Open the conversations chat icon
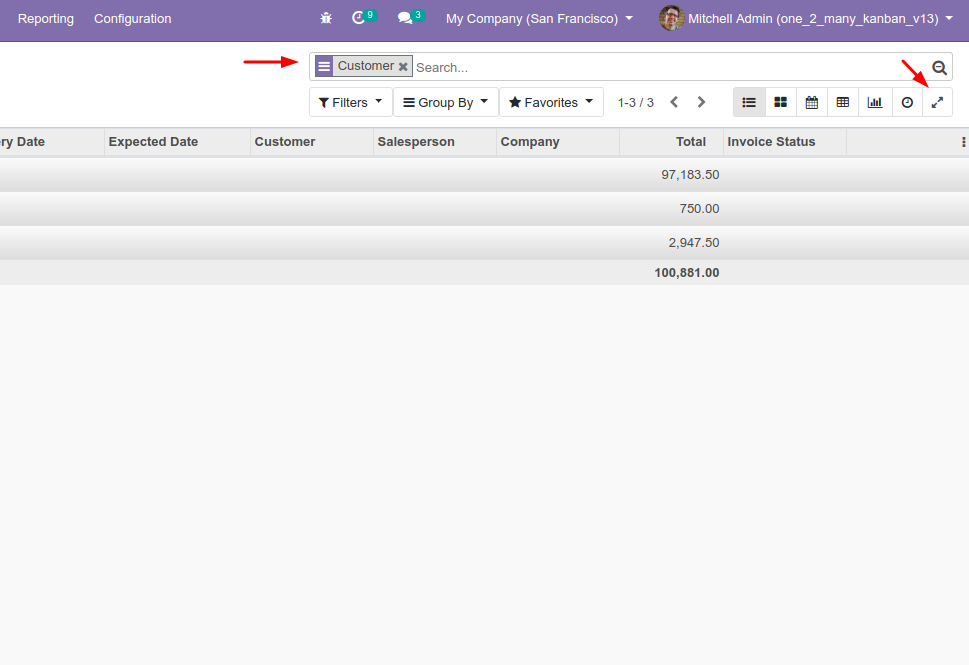Screen dimensions: 969x665 [x=405, y=18]
